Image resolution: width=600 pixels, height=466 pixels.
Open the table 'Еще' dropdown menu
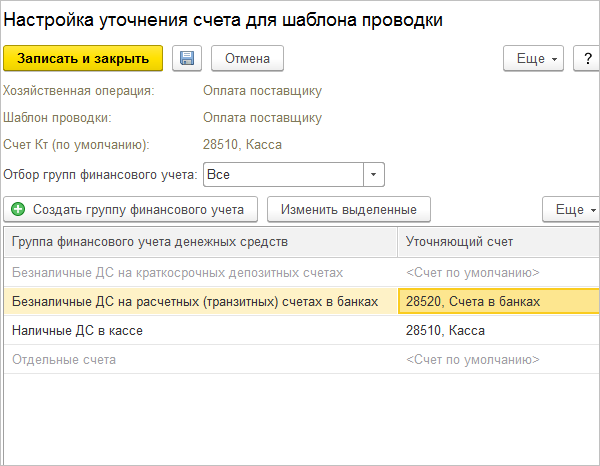(572, 209)
